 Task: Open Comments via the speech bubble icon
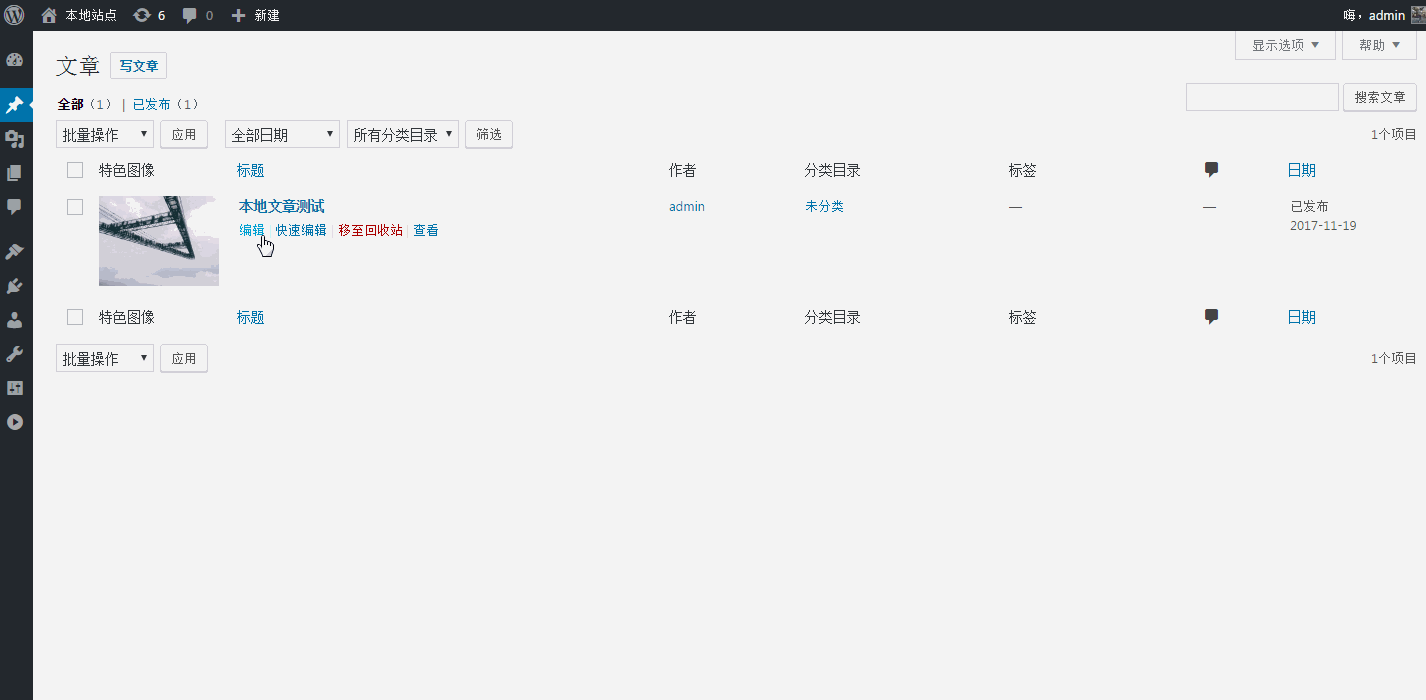pyautogui.click(x=16, y=206)
